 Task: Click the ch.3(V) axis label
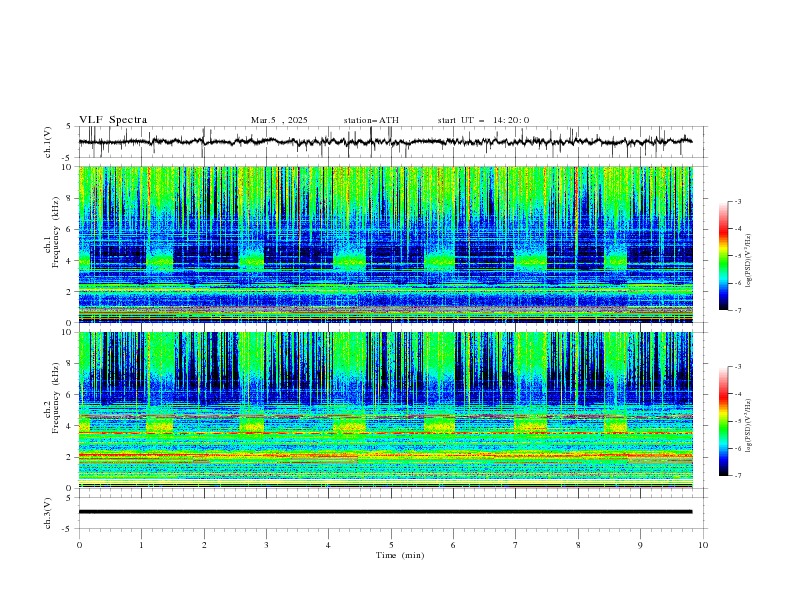[x=48, y=513]
